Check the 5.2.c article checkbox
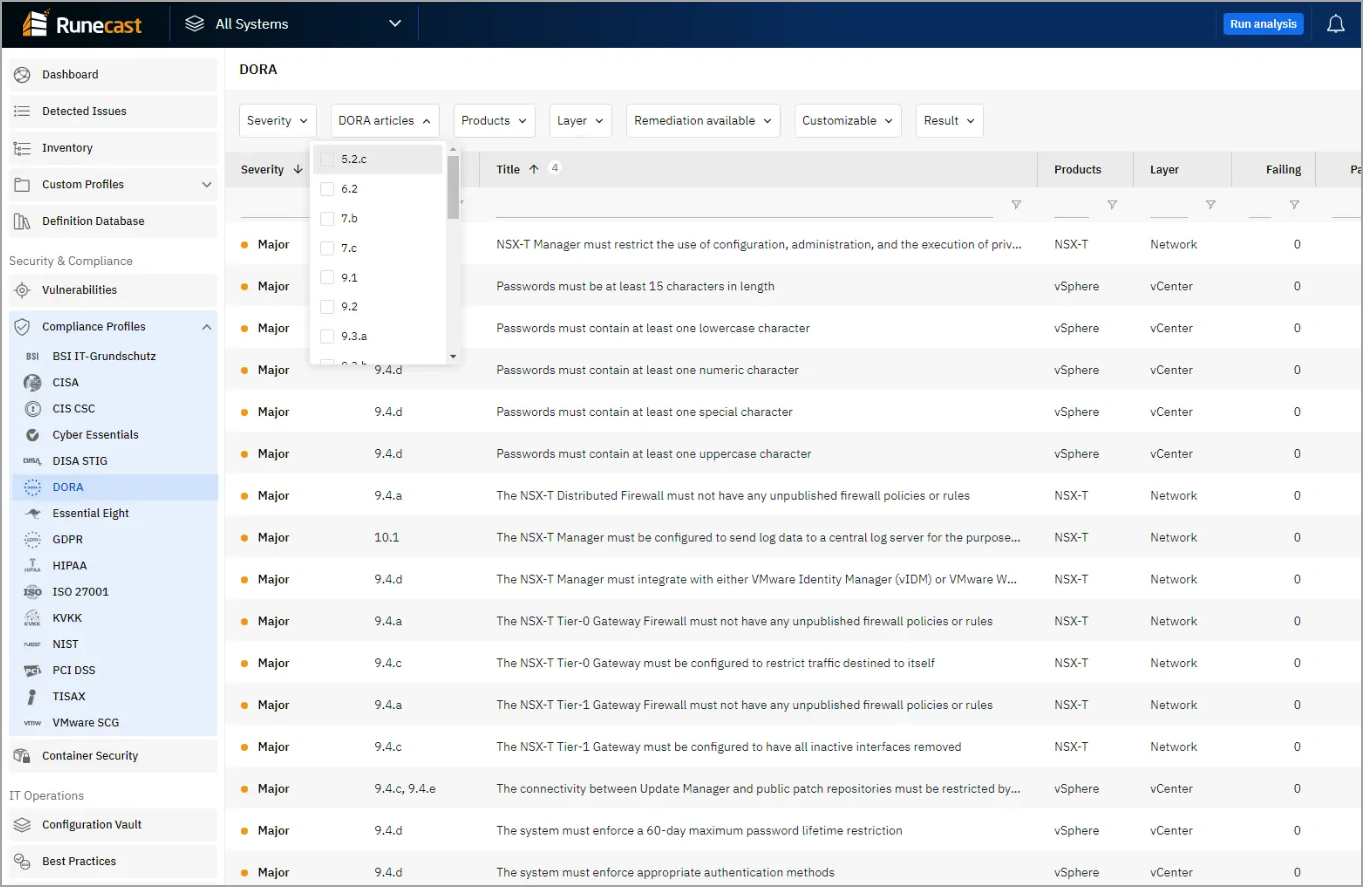Image resolution: width=1363 pixels, height=887 pixels. pyautogui.click(x=327, y=160)
